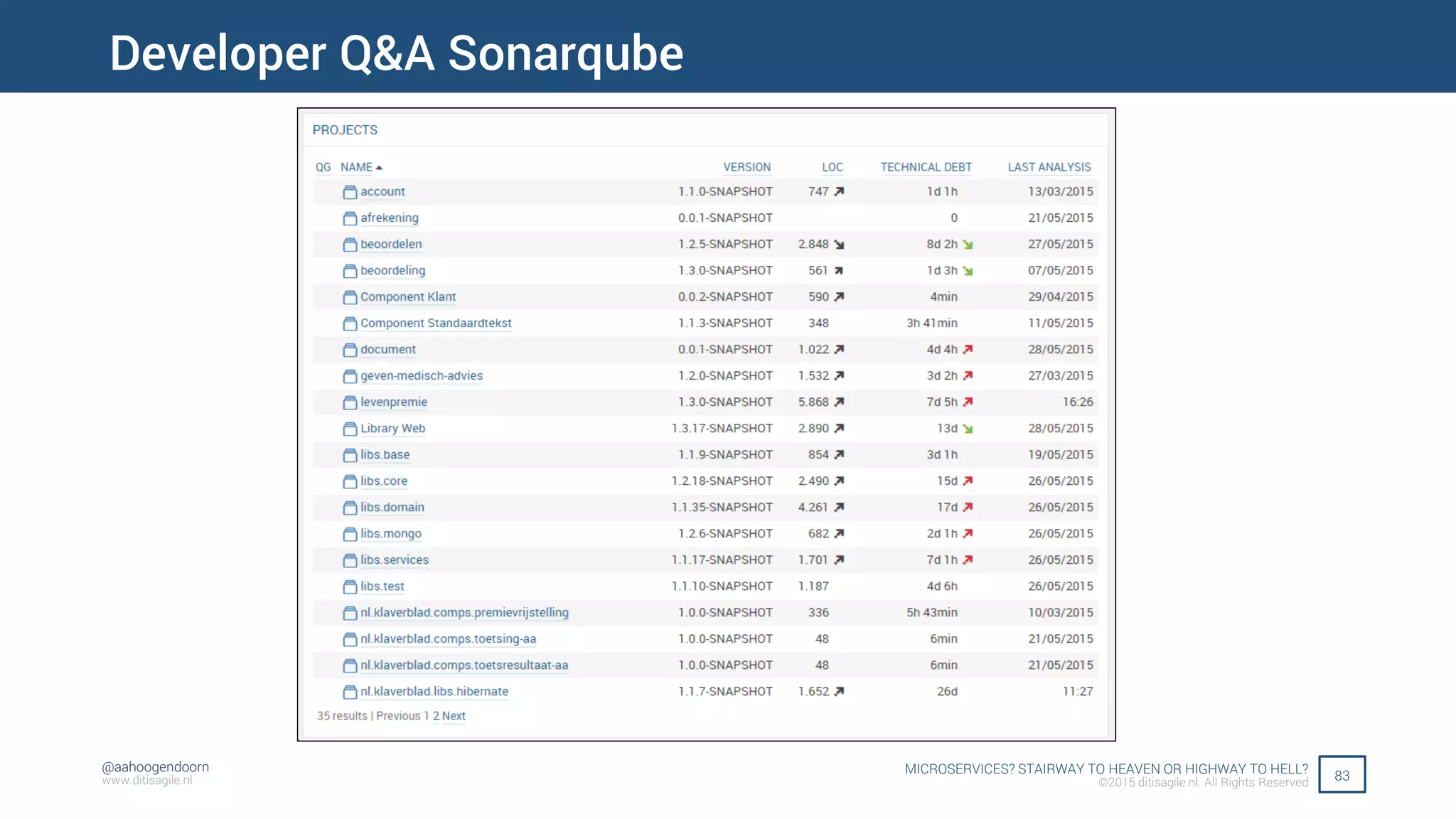Open nl.klaverblad.comps.premievrijstelling project

(x=464, y=613)
